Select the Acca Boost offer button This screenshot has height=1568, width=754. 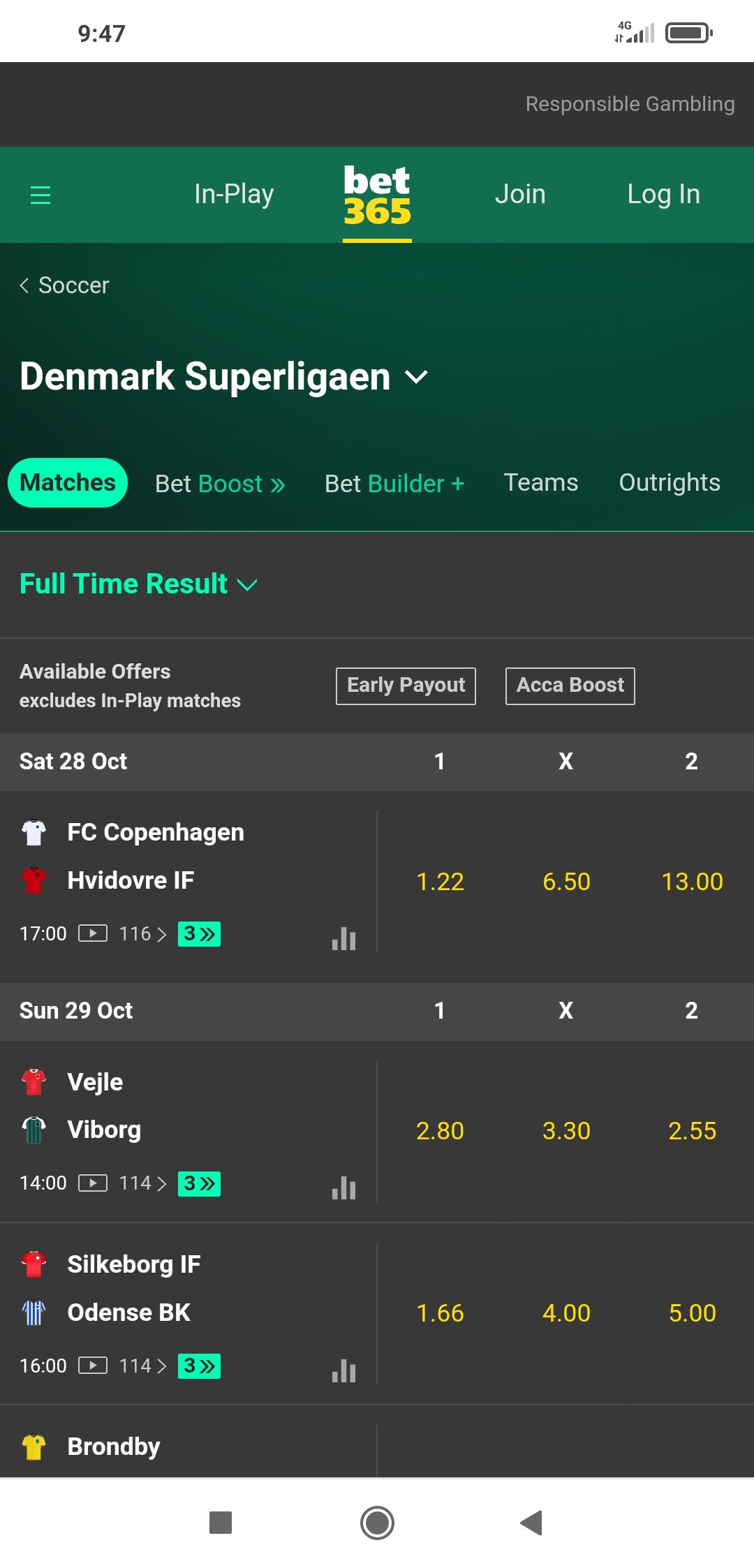pyautogui.click(x=570, y=686)
